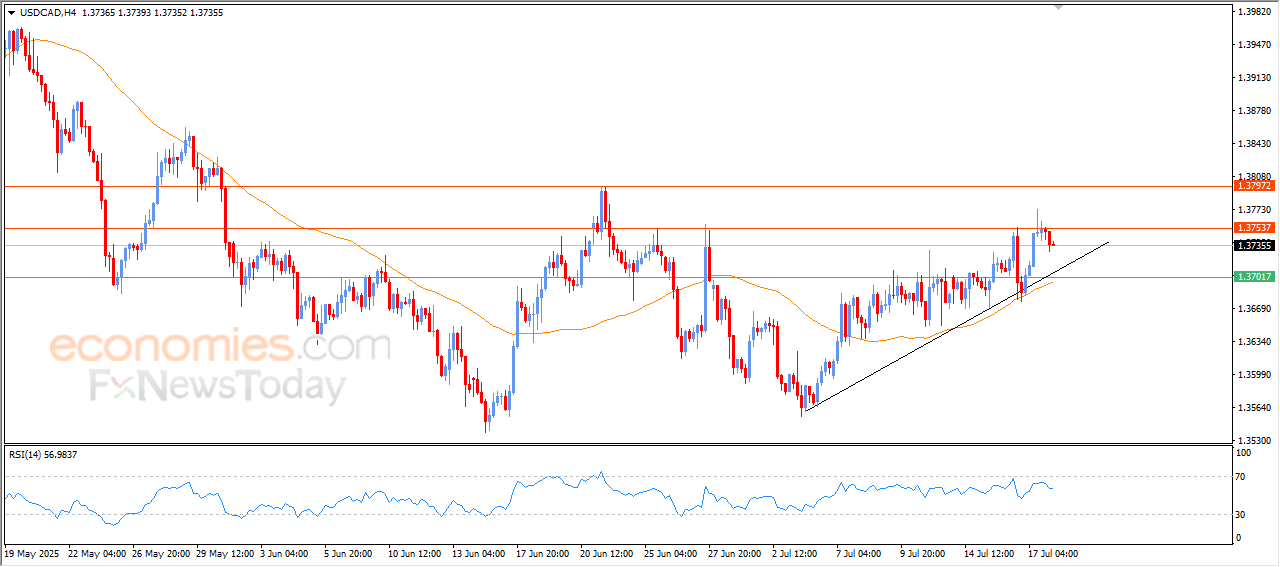1280x567 pixels.
Task: Select the orange 1.37972 price label
Action: 1253,186
